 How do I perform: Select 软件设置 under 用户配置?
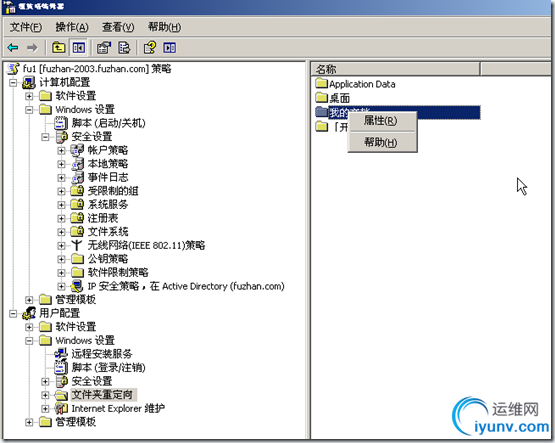click(76, 327)
